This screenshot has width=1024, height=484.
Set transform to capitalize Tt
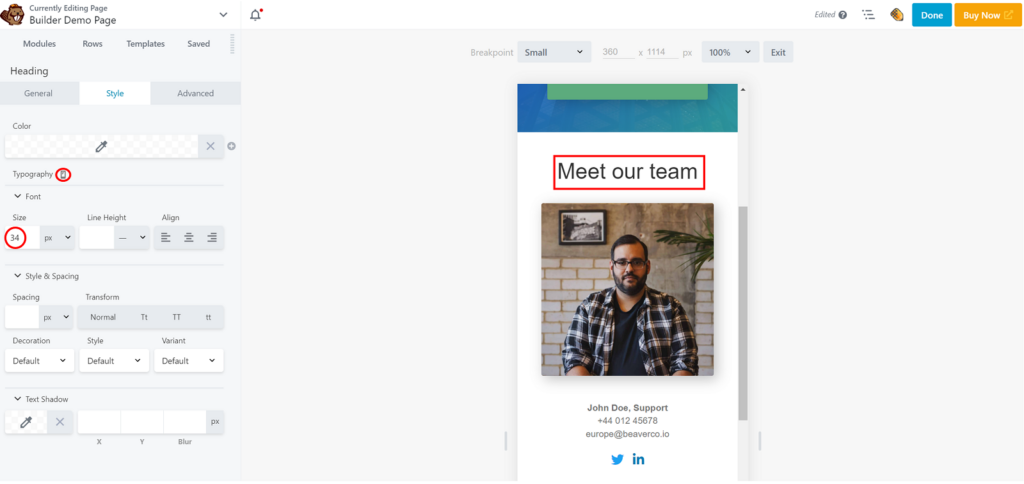(x=144, y=317)
